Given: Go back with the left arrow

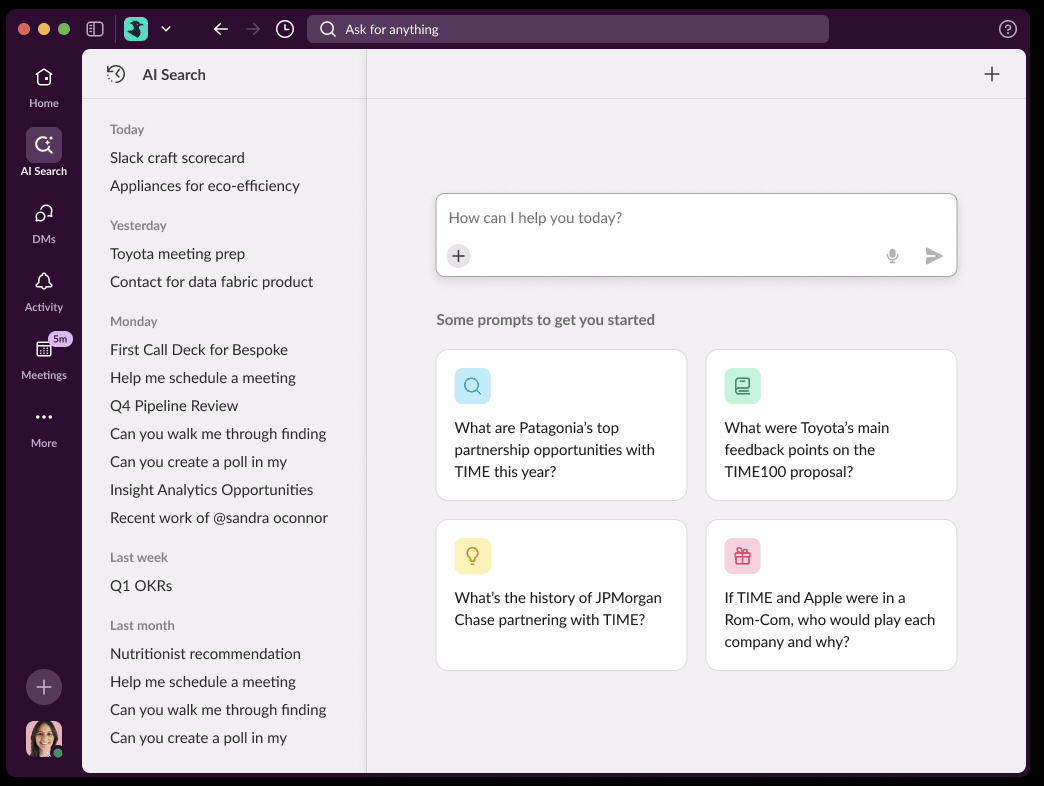Looking at the screenshot, I should click(221, 29).
